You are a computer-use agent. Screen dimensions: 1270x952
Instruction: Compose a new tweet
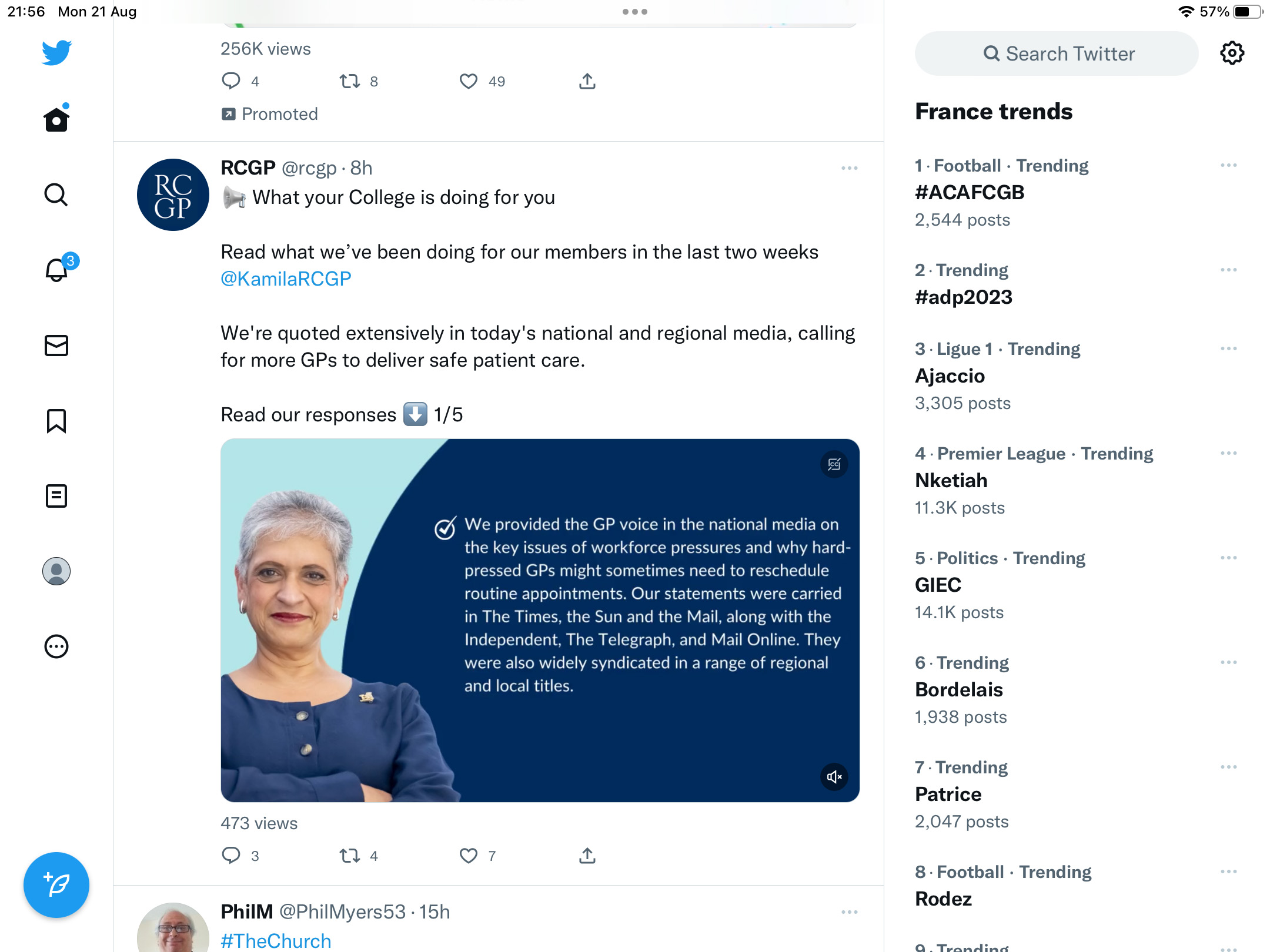click(x=56, y=884)
